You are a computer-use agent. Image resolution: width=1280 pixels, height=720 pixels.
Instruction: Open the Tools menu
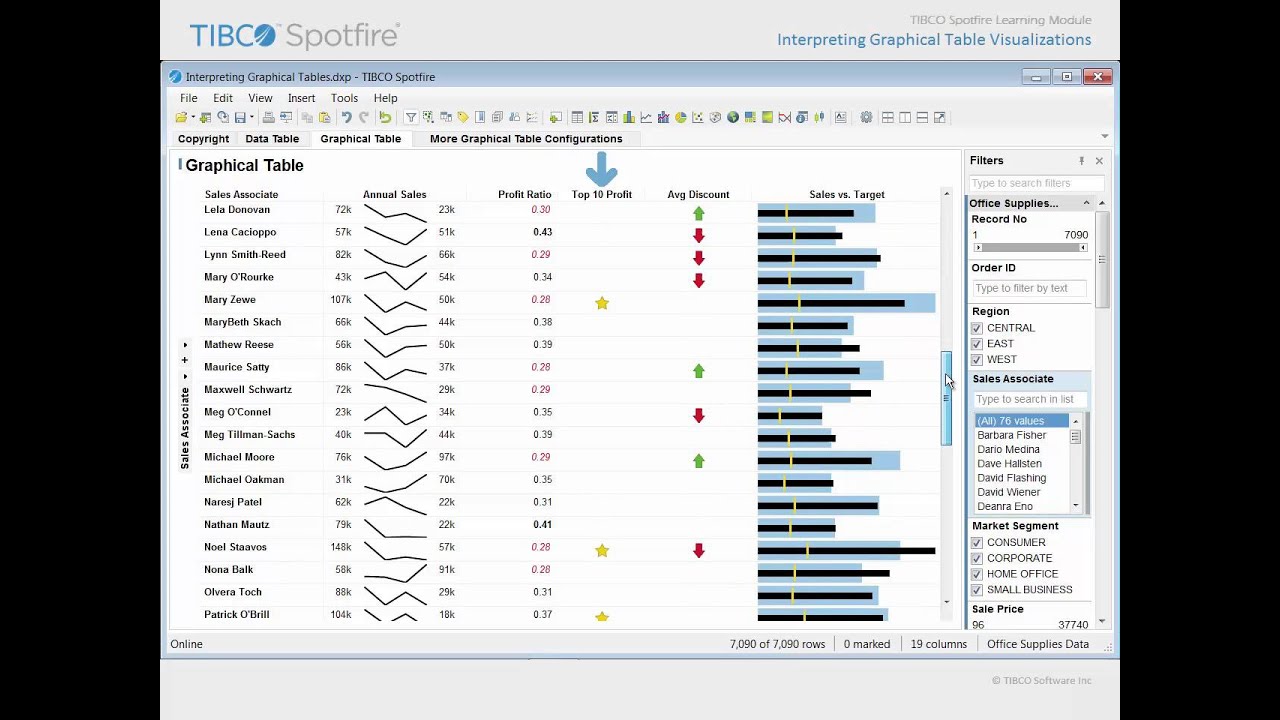(x=344, y=98)
